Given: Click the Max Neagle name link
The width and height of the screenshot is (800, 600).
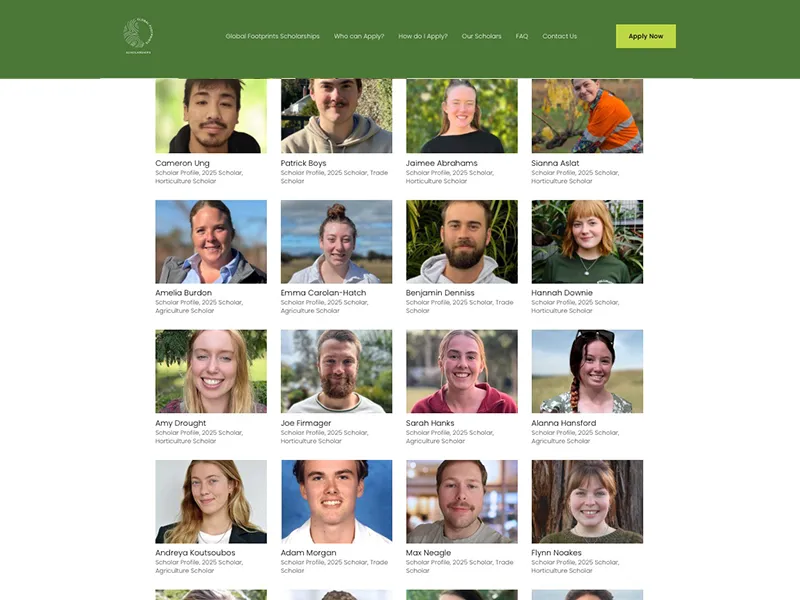Looking at the screenshot, I should pos(428,553).
